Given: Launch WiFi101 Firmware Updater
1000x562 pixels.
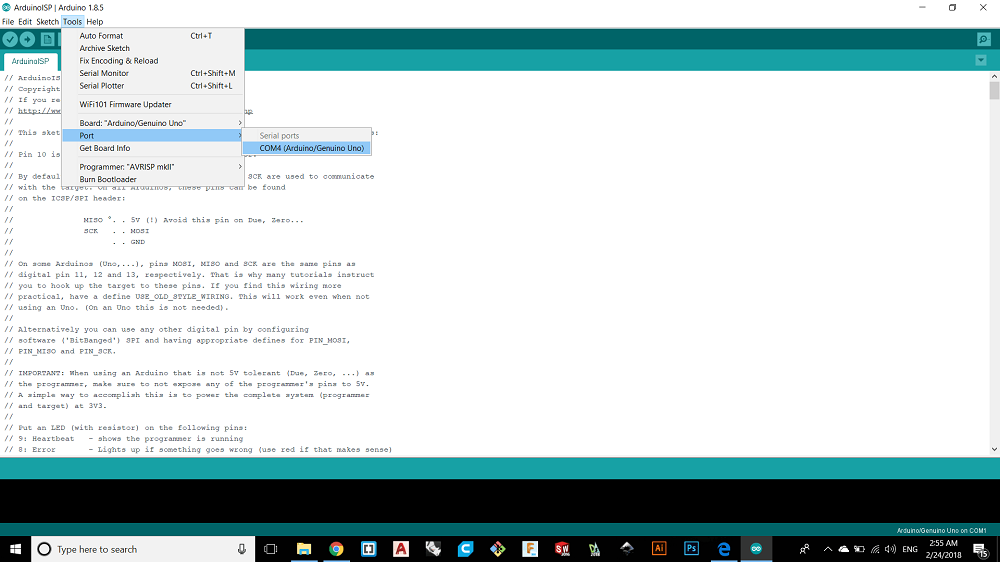Looking at the screenshot, I should [152, 105].
